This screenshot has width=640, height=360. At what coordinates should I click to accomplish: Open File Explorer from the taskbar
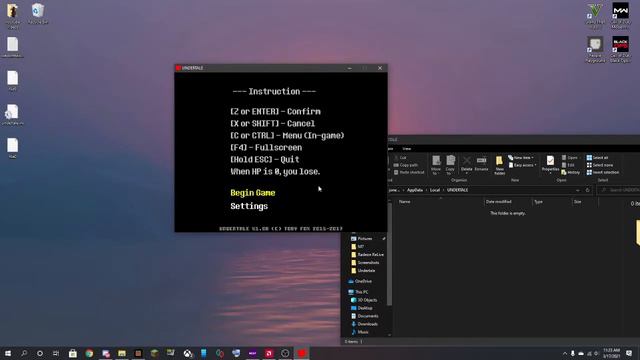click(x=122, y=353)
